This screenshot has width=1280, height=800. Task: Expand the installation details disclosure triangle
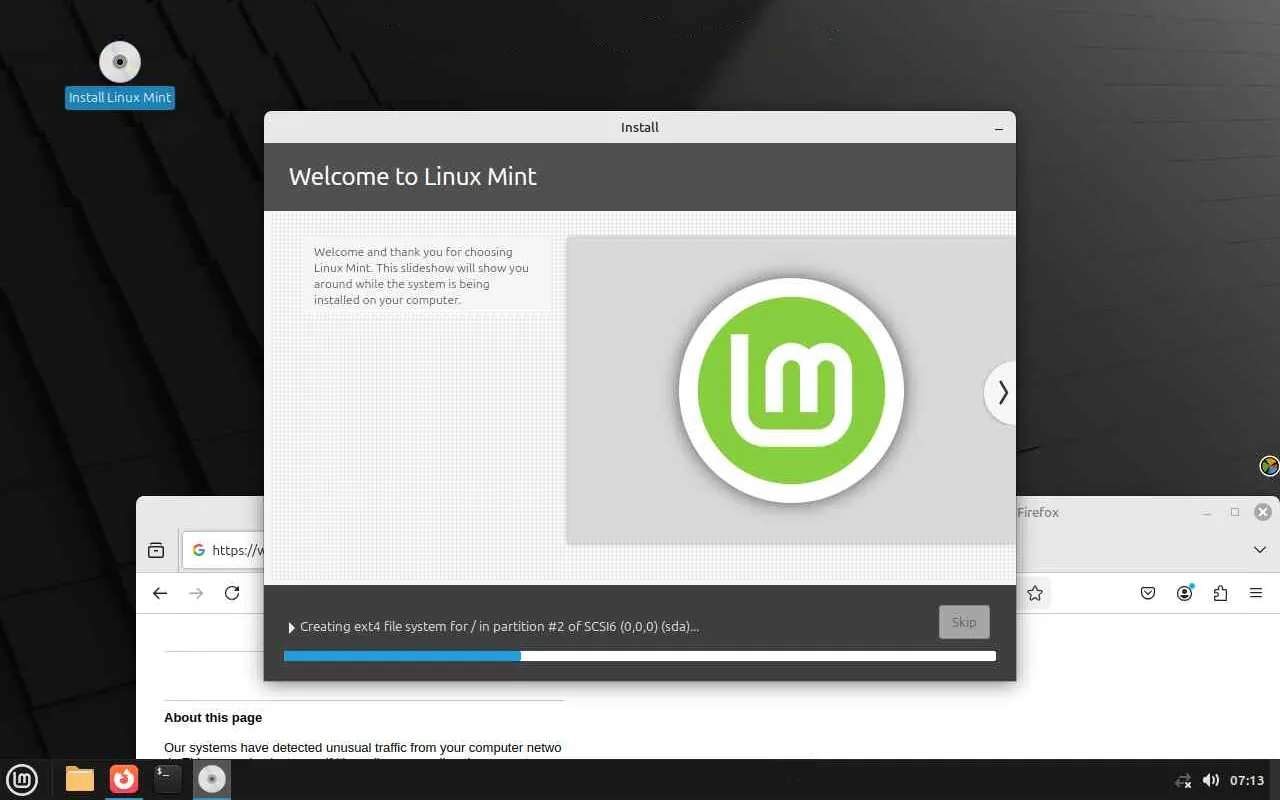click(x=292, y=628)
